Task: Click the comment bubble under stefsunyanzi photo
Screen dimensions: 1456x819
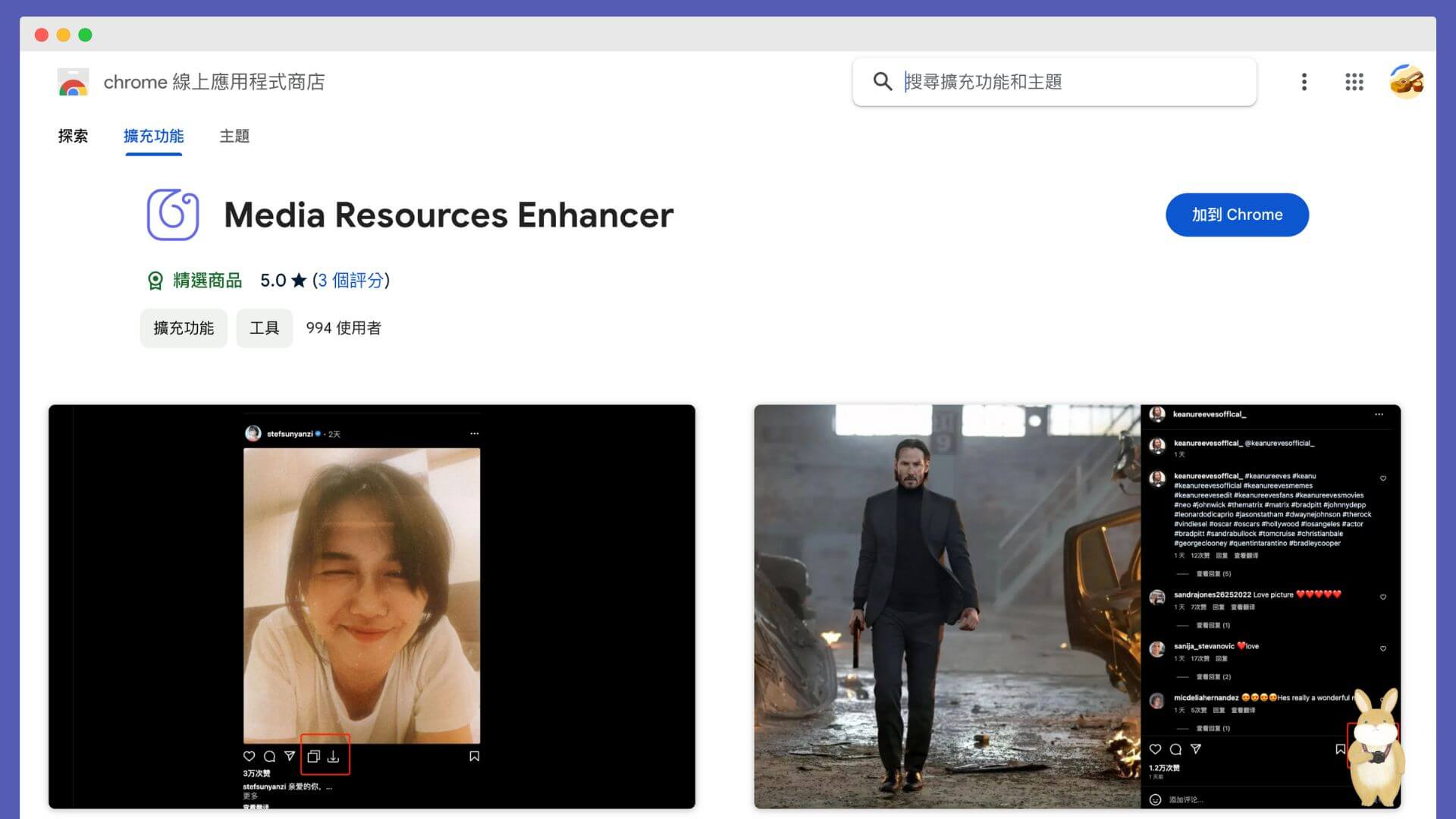Action: pos(269,756)
